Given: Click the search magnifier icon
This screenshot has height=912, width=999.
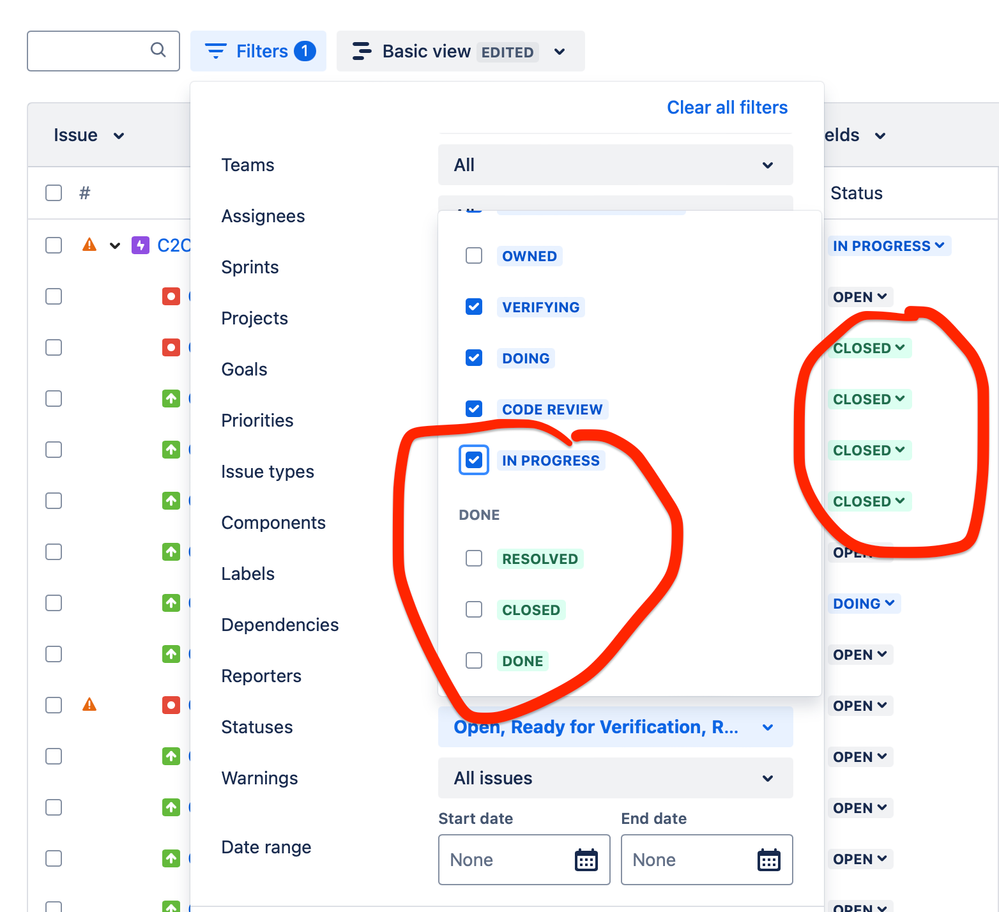Looking at the screenshot, I should [x=158, y=50].
